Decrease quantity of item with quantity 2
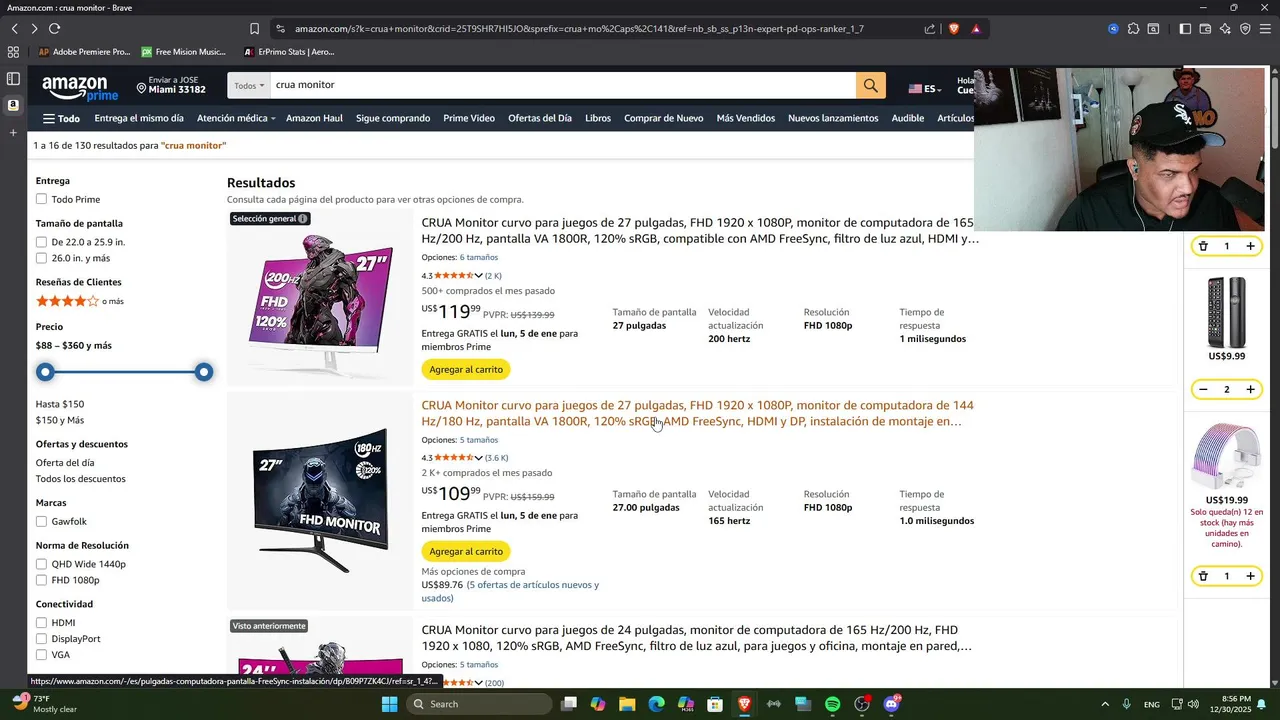The height and width of the screenshot is (720, 1280). [x=1203, y=389]
